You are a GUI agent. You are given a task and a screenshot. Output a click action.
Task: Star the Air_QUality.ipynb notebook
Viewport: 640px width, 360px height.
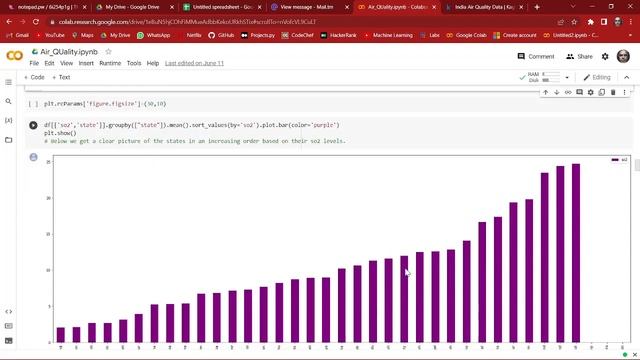(108, 52)
